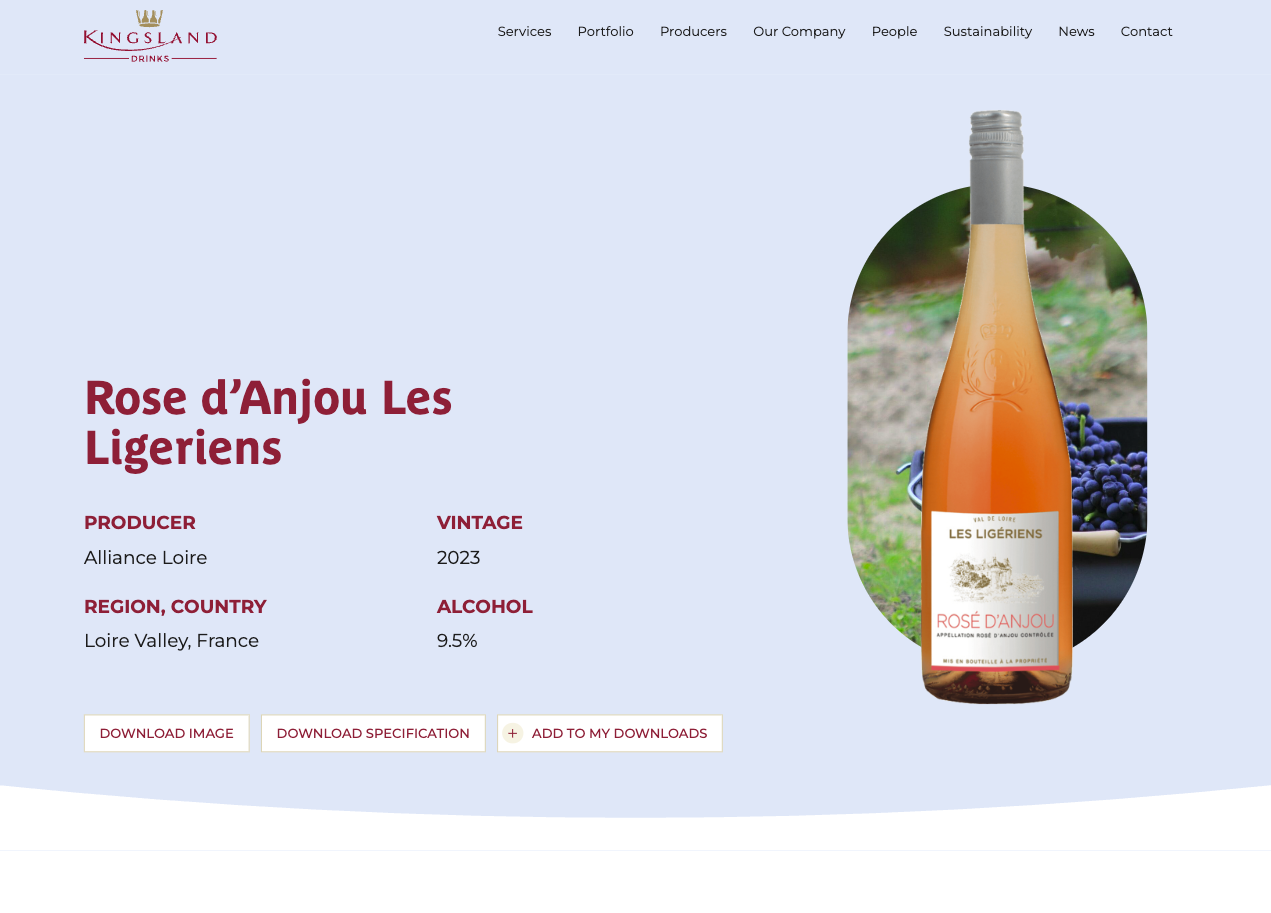Click the Les Ligériens bottle label
Viewport: 1271px width, 913px height.
995,590
